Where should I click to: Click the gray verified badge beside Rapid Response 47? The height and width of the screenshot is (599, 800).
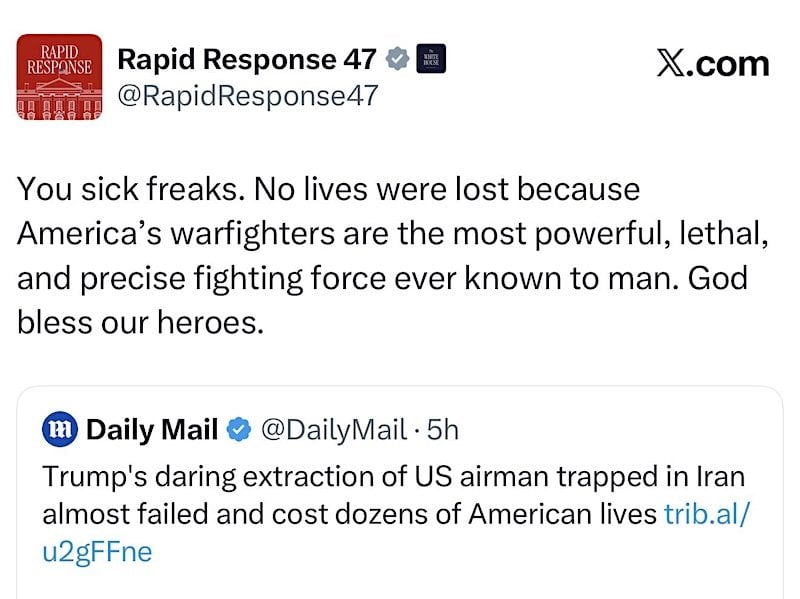[398, 59]
